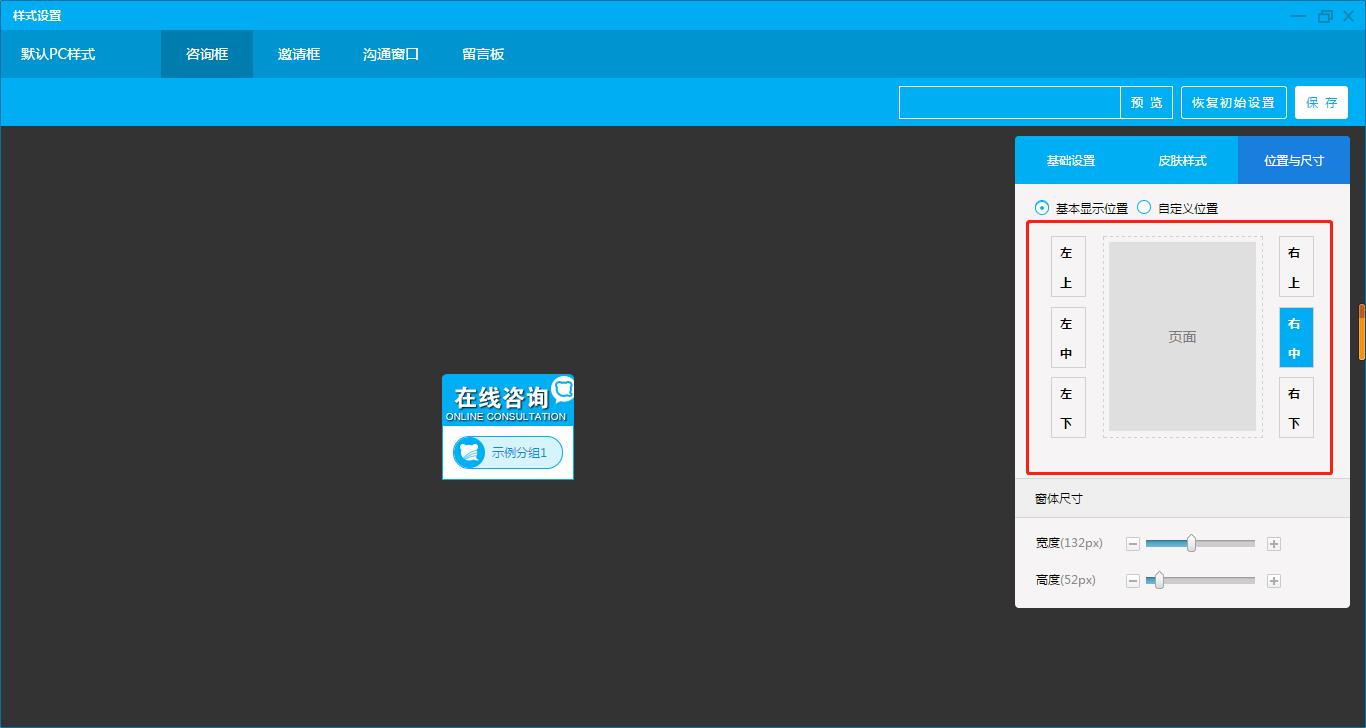Decrease width with the 宽度 minus icon

(x=1133, y=544)
